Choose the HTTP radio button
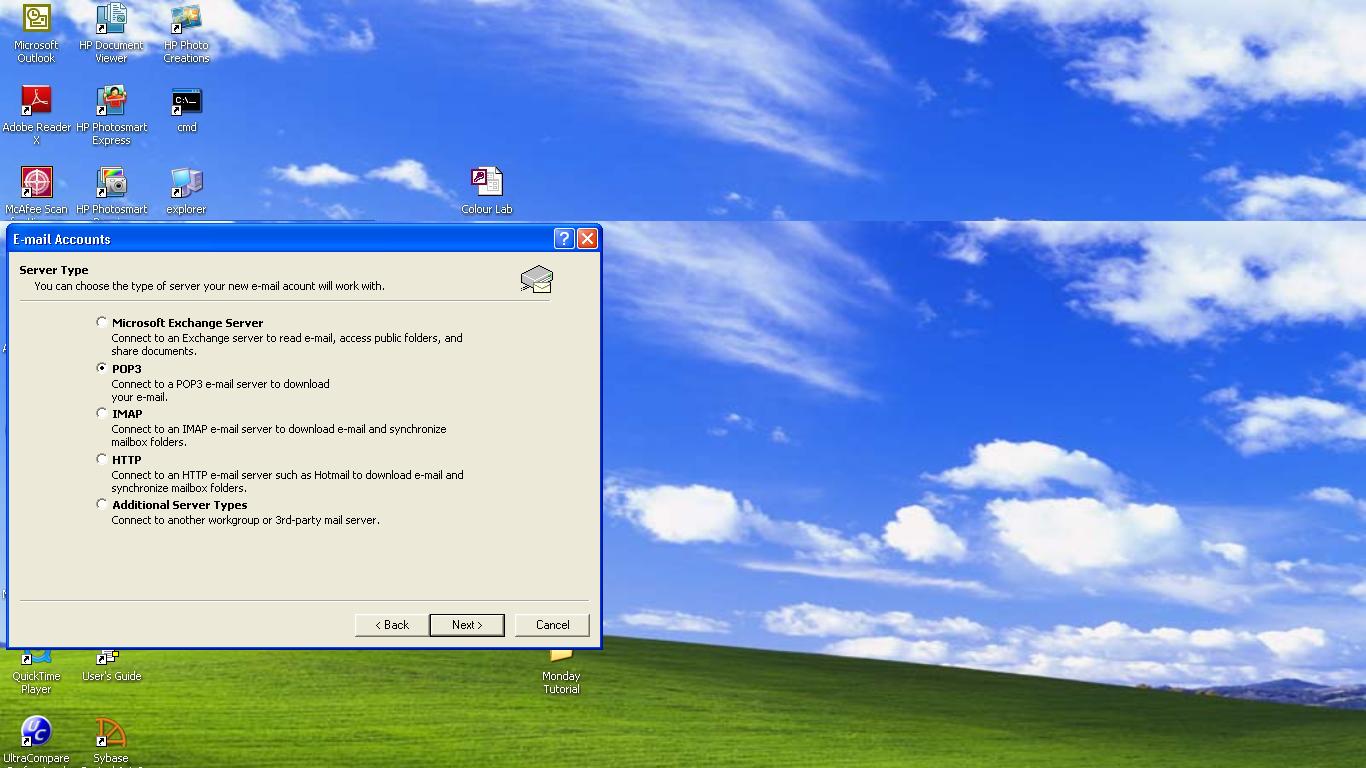 tap(102, 459)
